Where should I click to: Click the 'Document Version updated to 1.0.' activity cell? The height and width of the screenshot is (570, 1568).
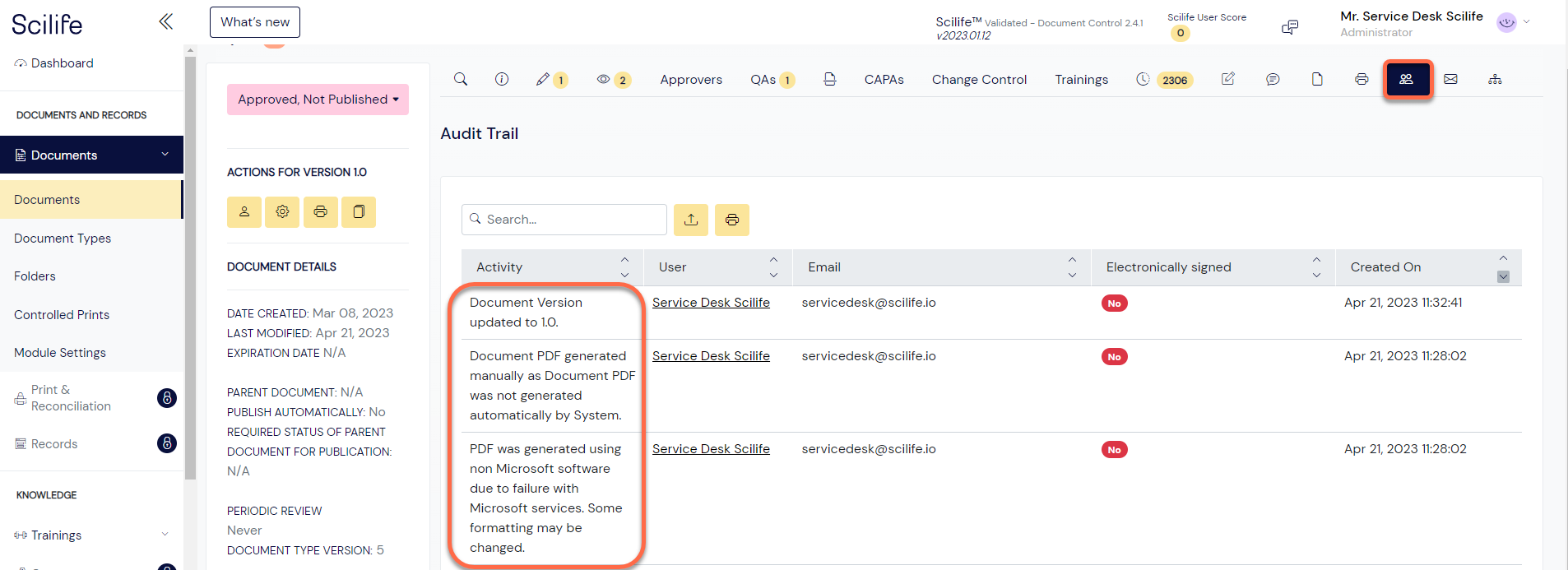(x=526, y=313)
